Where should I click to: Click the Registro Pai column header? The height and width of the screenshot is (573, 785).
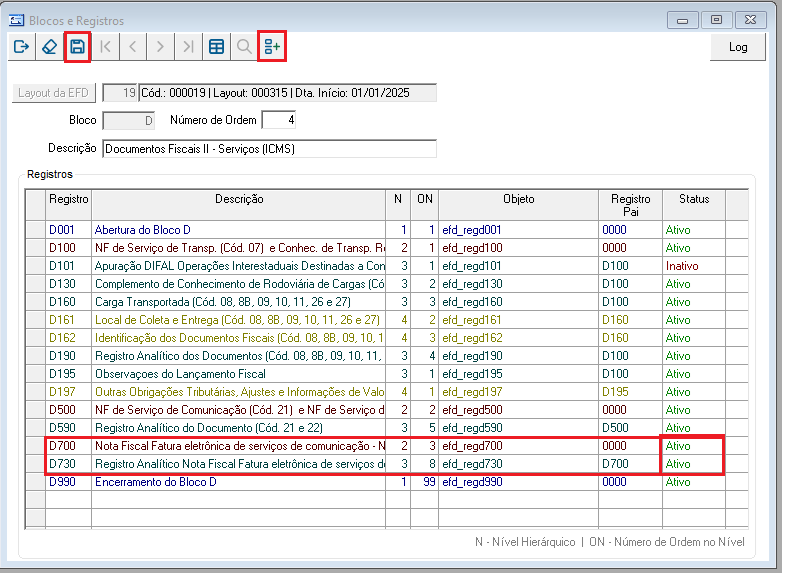631,205
